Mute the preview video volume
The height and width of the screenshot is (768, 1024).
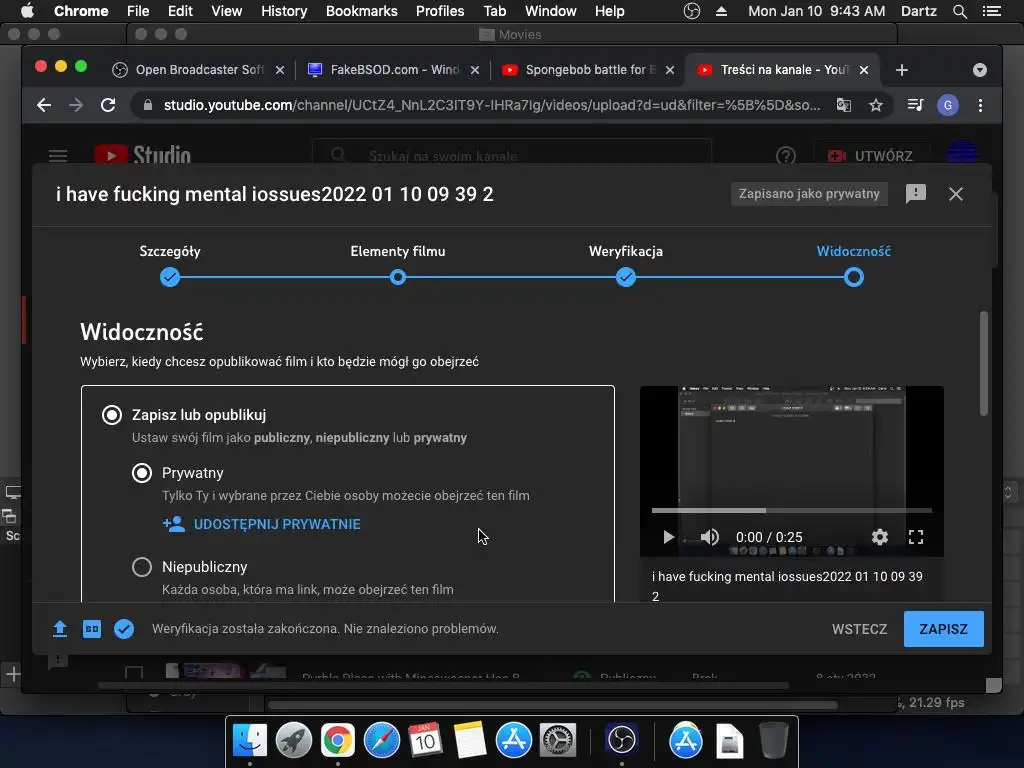pyautogui.click(x=710, y=537)
